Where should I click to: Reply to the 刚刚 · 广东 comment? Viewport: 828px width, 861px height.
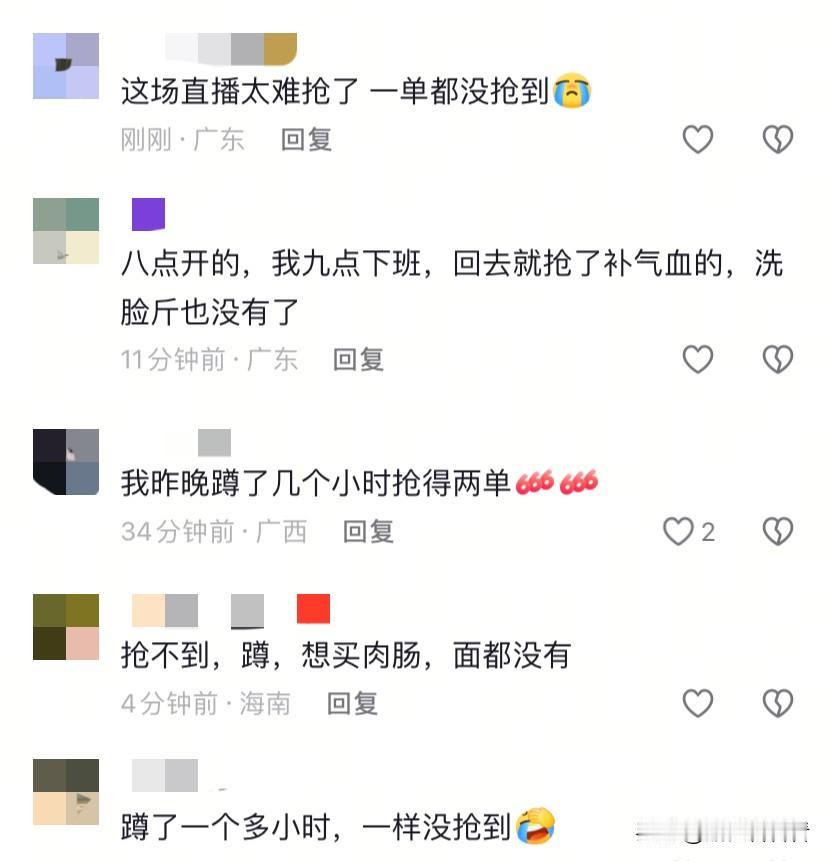click(306, 139)
